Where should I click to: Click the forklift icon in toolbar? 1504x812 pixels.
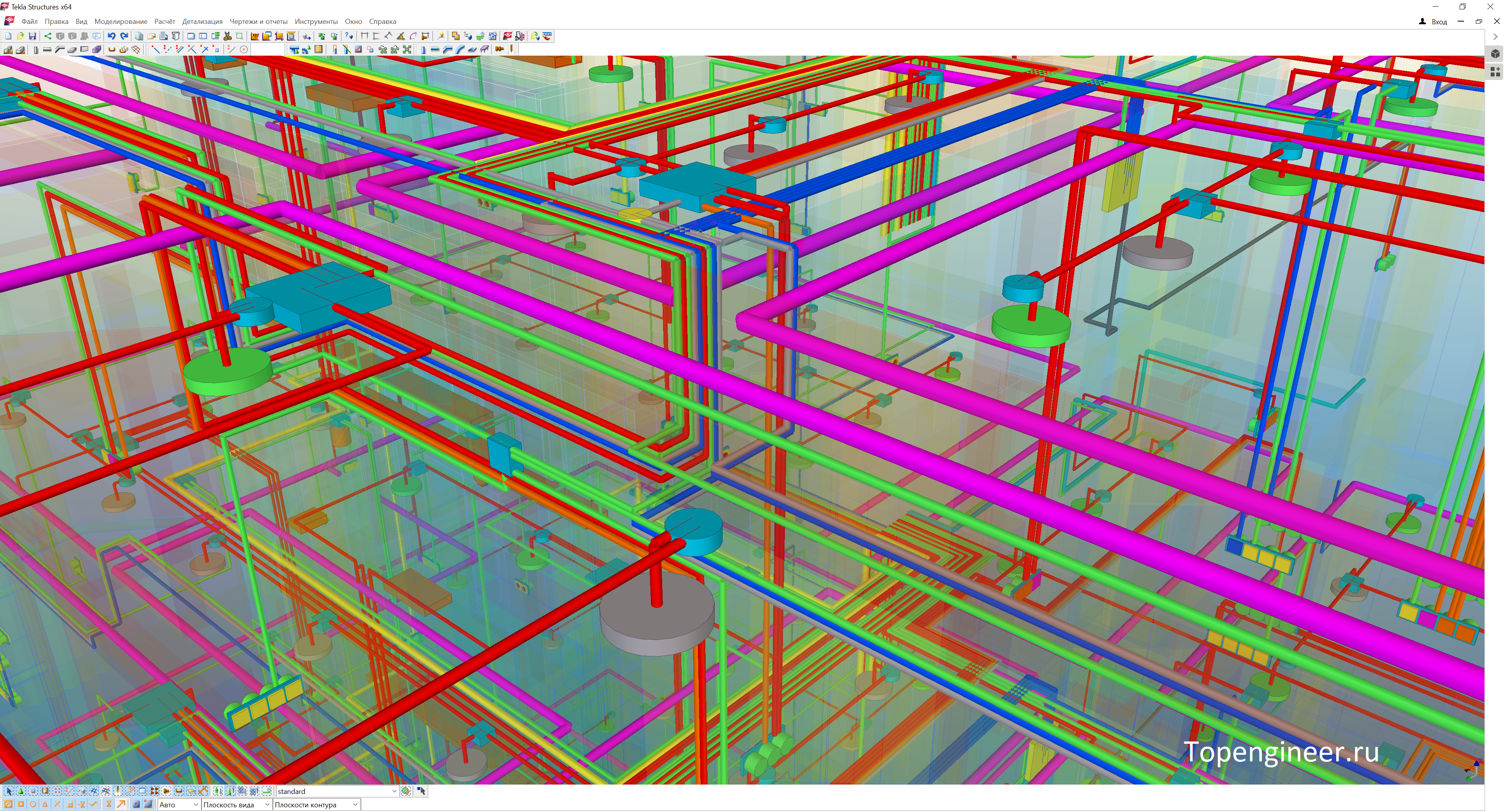pos(519,36)
